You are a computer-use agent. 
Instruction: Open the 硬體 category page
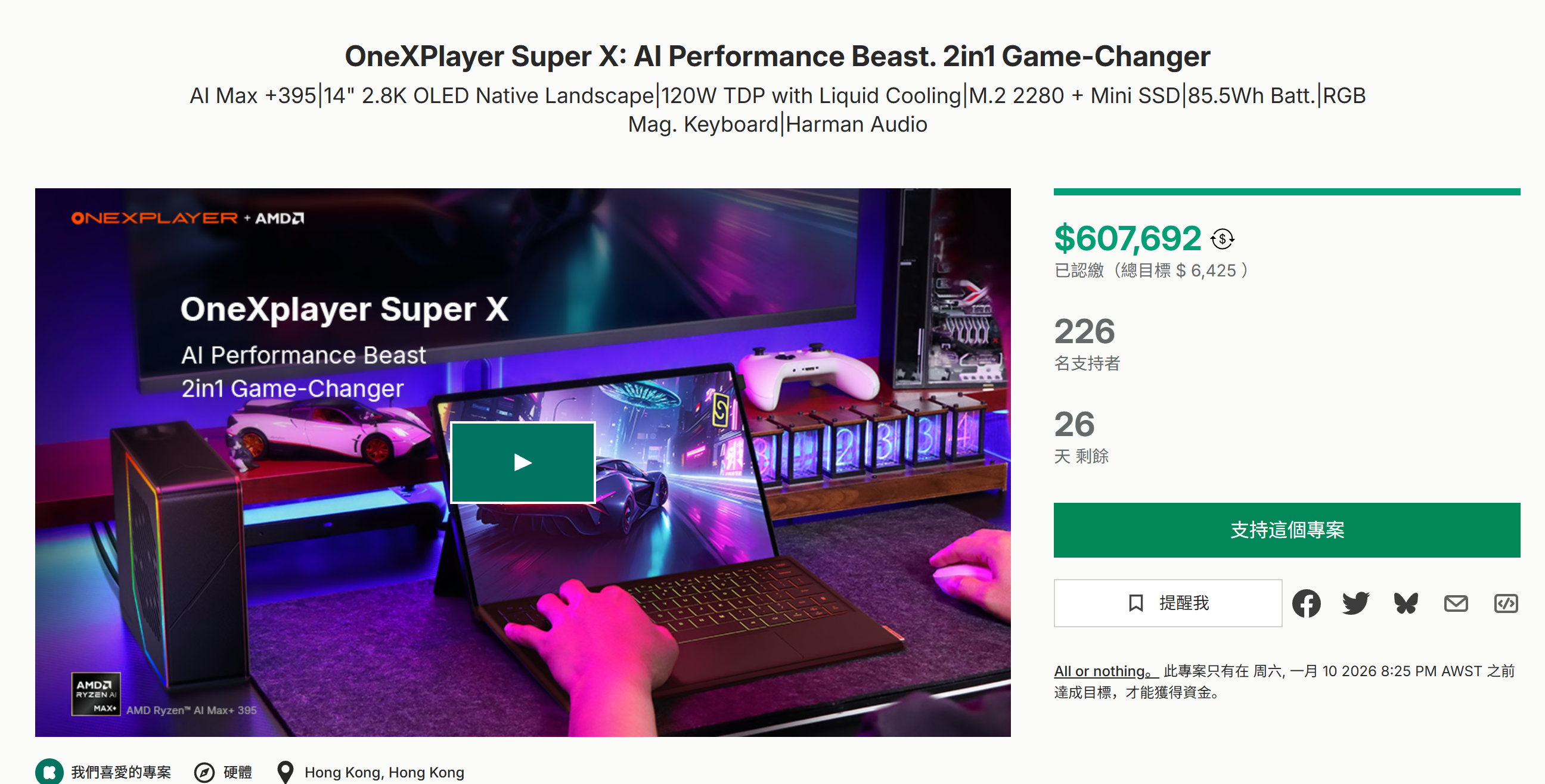[236, 772]
